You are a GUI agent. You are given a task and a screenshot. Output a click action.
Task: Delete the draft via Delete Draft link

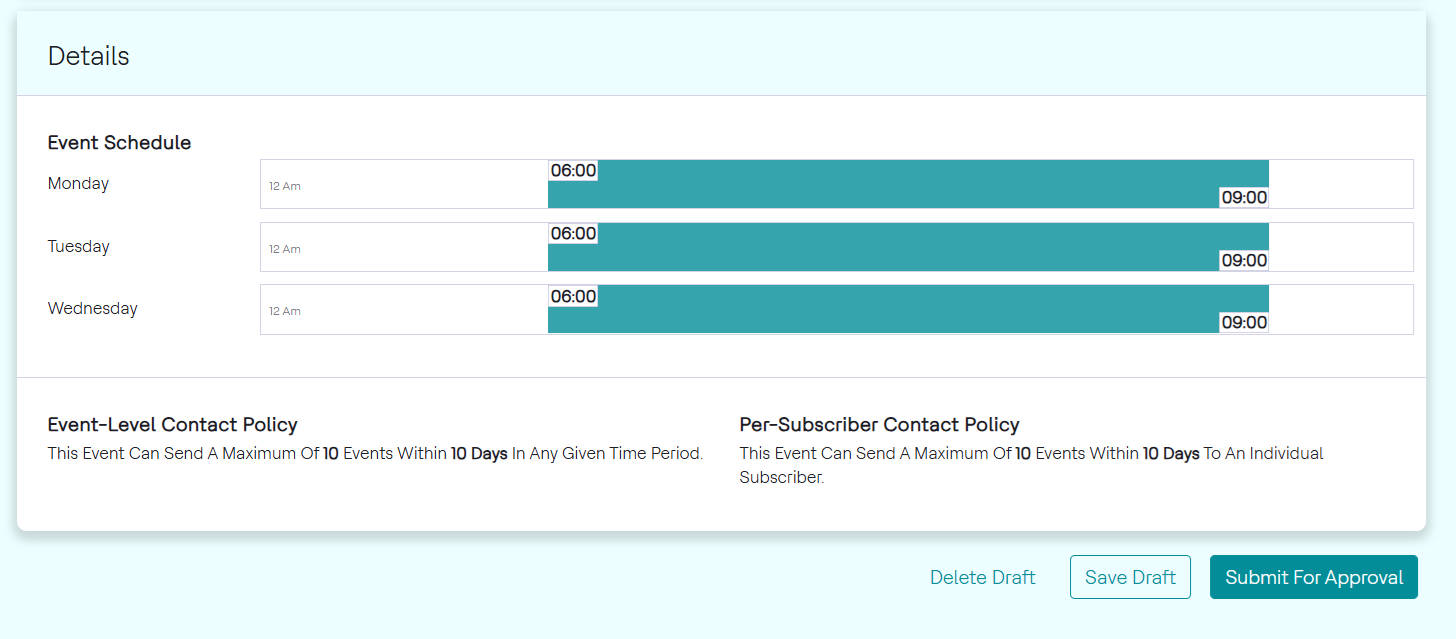coord(982,577)
